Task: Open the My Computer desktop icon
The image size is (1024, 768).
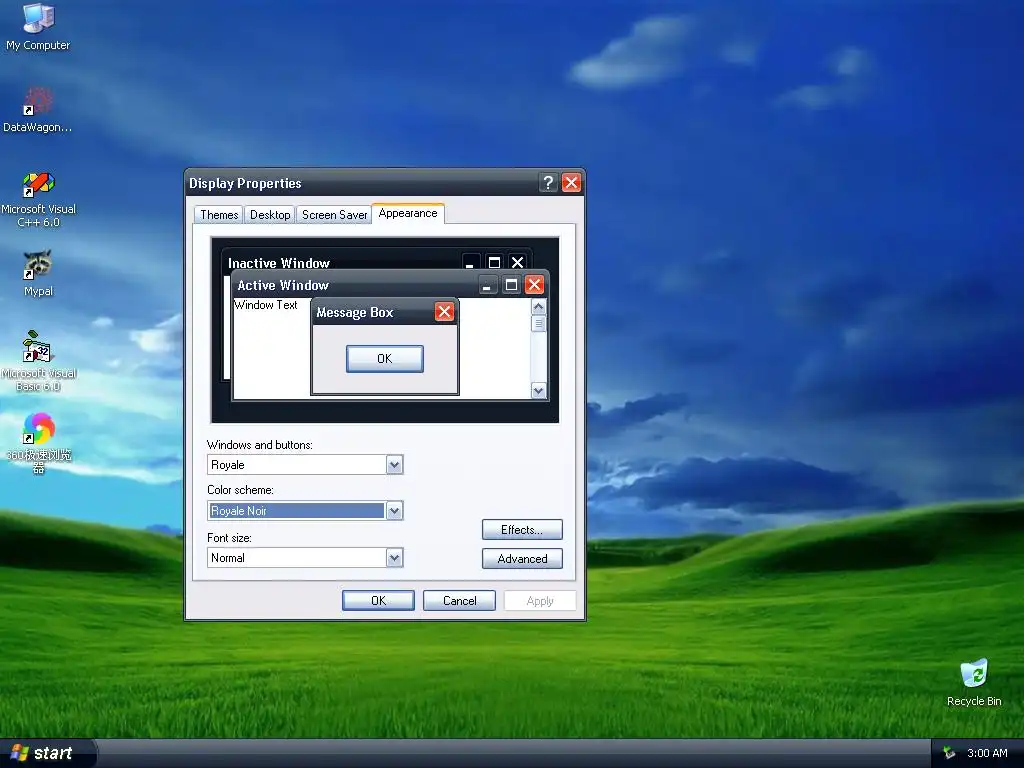Action: pyautogui.click(x=38, y=27)
